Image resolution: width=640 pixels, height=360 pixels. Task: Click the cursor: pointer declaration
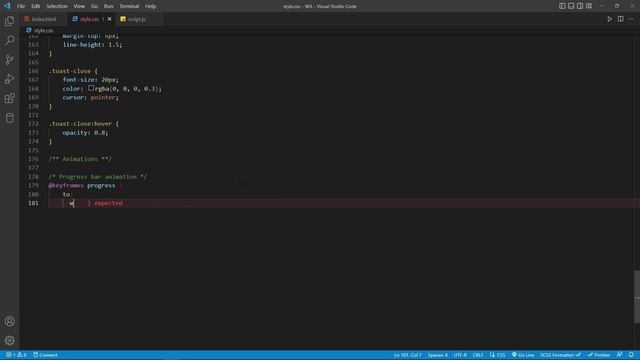click(x=91, y=98)
